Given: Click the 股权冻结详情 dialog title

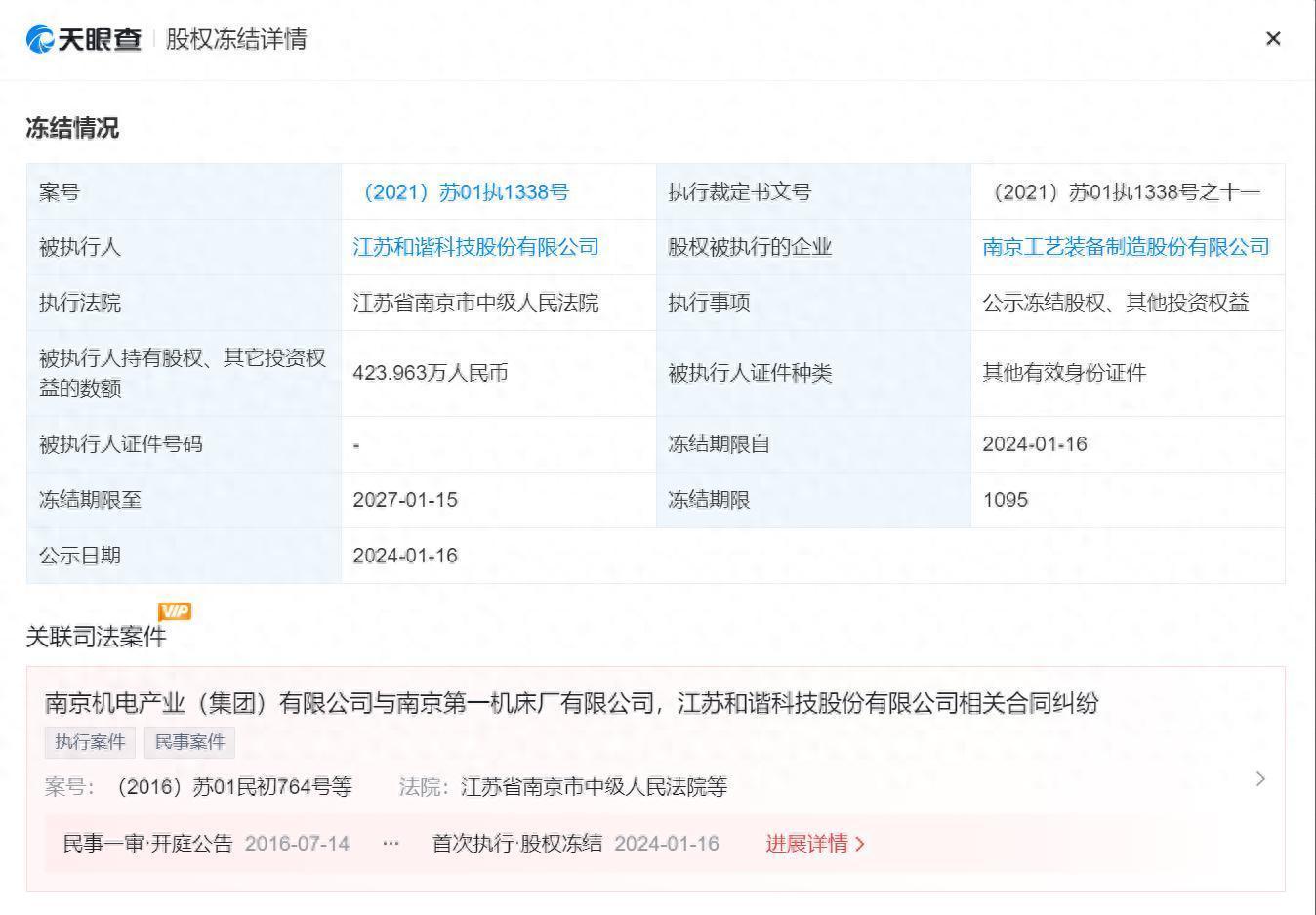Looking at the screenshot, I should tap(236, 39).
